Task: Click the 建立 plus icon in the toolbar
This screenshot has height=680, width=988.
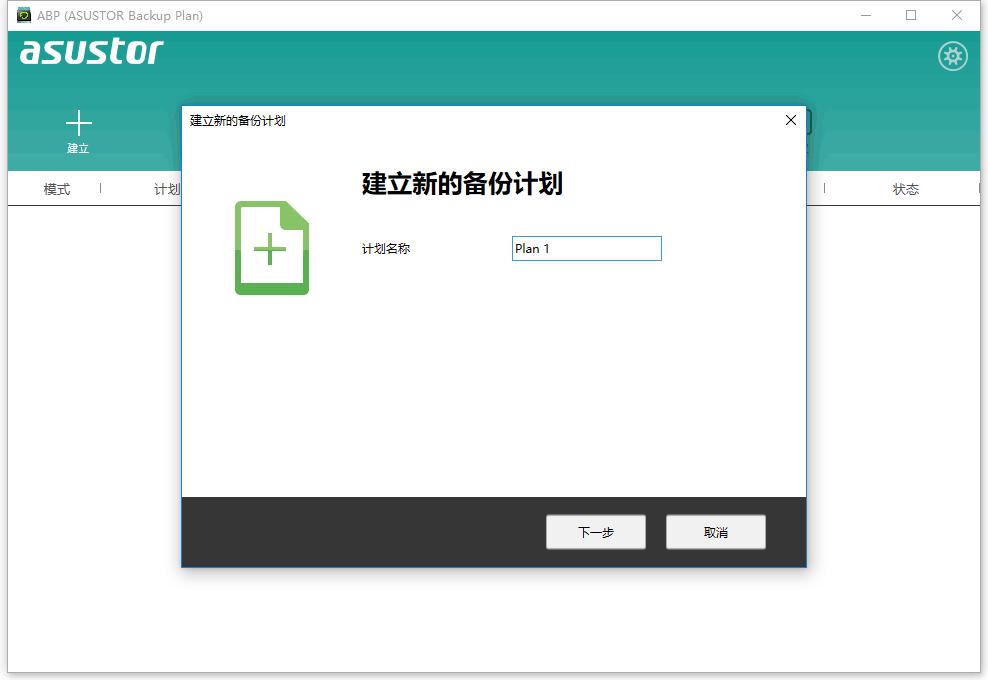Action: coord(79,123)
